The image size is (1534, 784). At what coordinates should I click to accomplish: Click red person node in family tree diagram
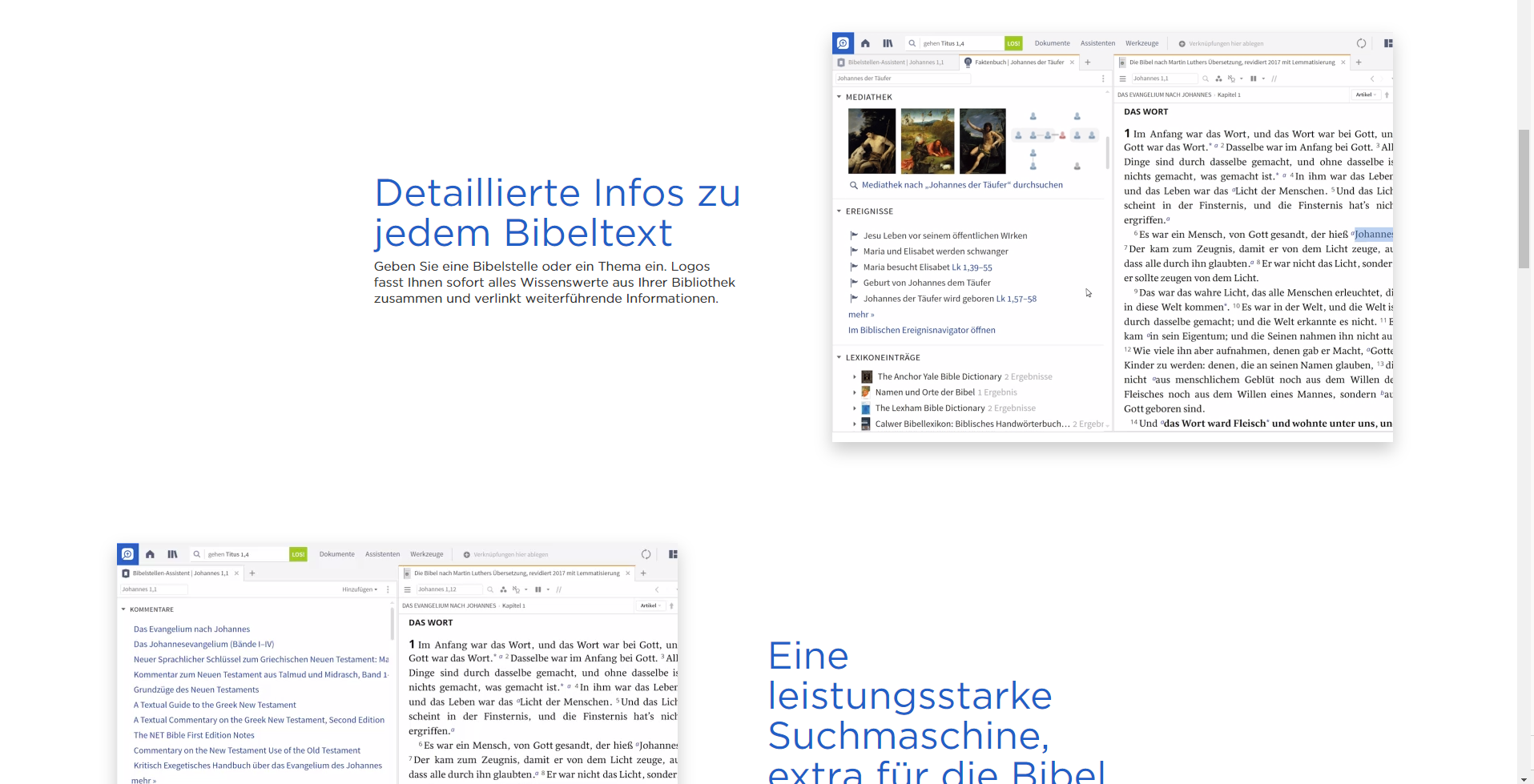point(1062,135)
